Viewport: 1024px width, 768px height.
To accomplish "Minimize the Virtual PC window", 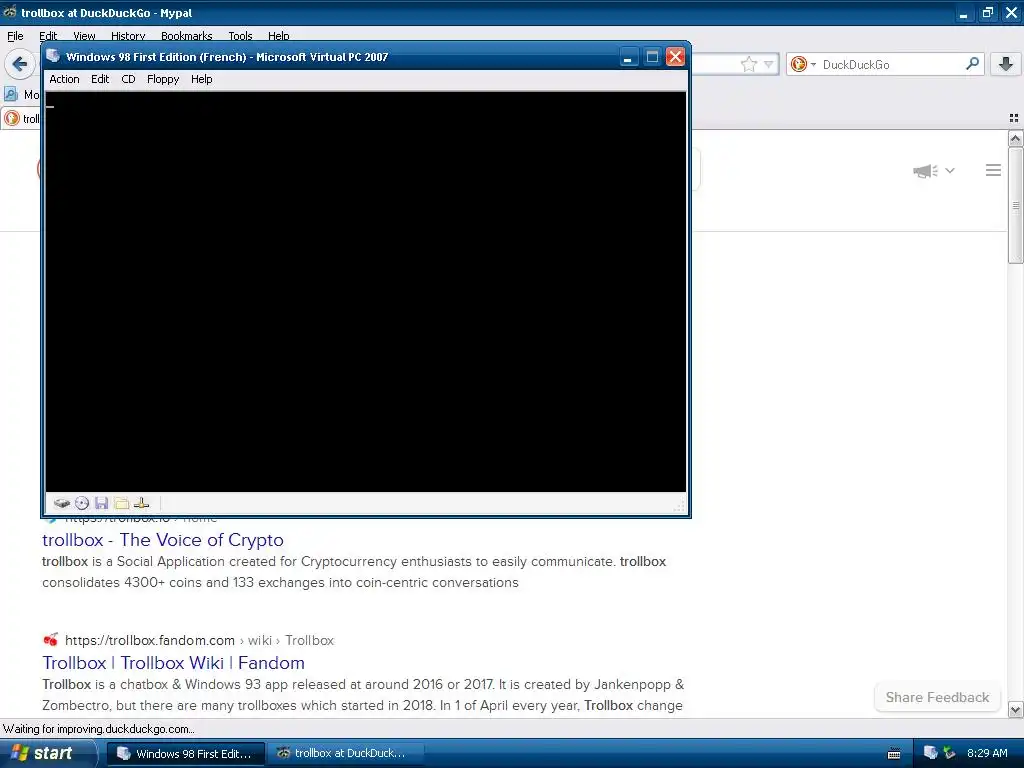I will (628, 57).
